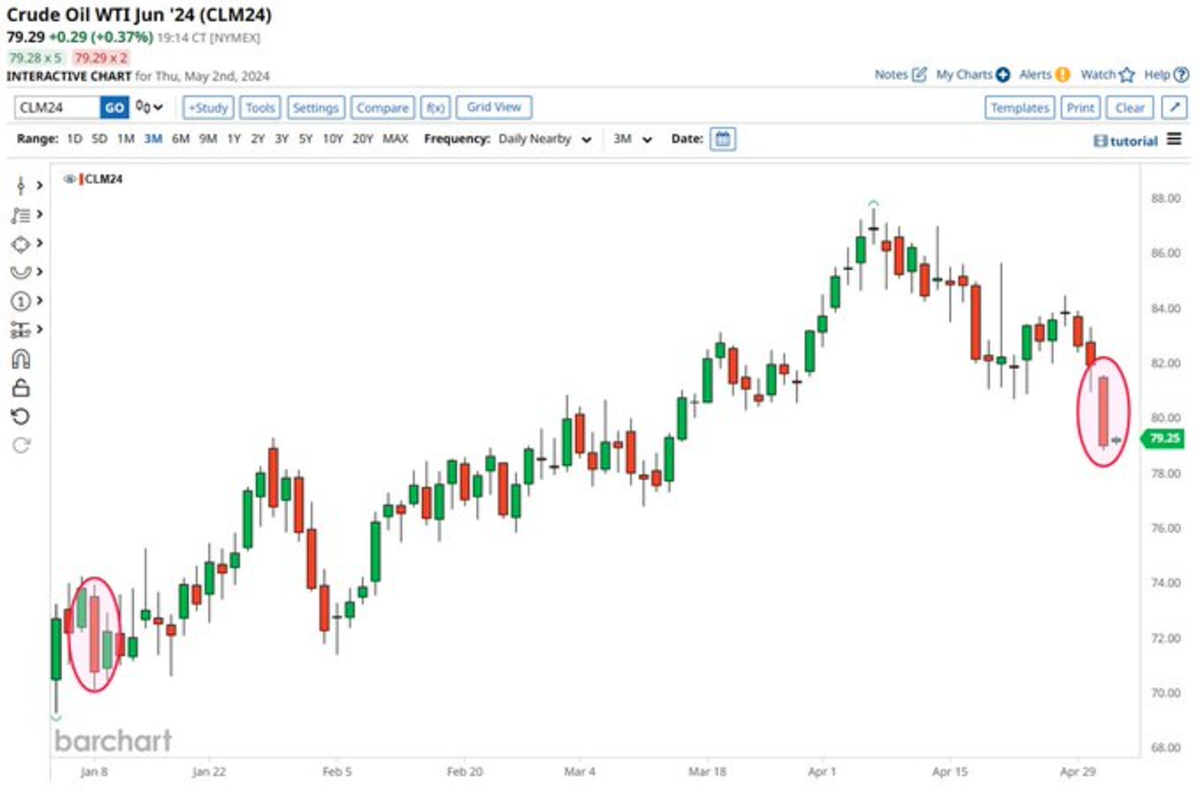This screenshot has height=792, width=1200.
Task: Select the 6M range option
Action: pyautogui.click(x=180, y=139)
